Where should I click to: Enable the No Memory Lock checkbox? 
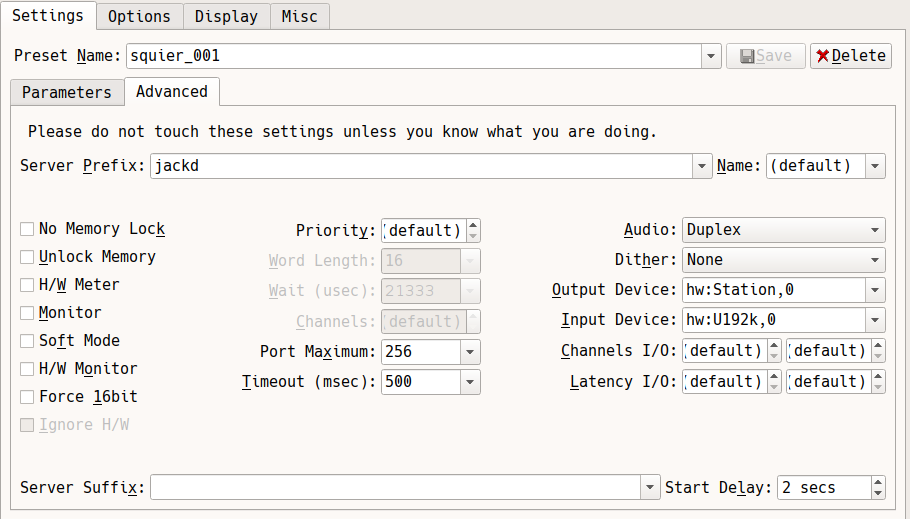pyautogui.click(x=27, y=229)
